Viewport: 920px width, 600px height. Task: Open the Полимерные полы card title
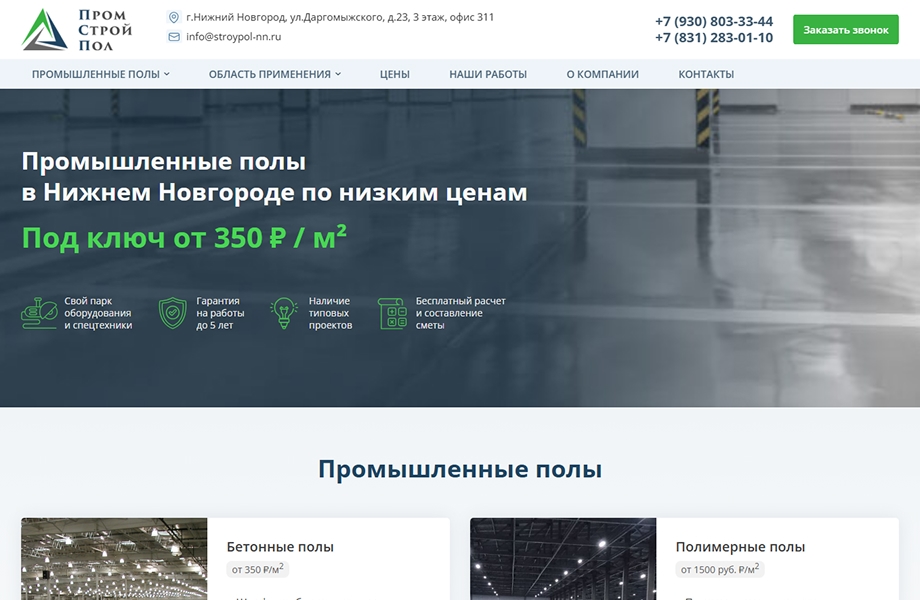point(740,547)
